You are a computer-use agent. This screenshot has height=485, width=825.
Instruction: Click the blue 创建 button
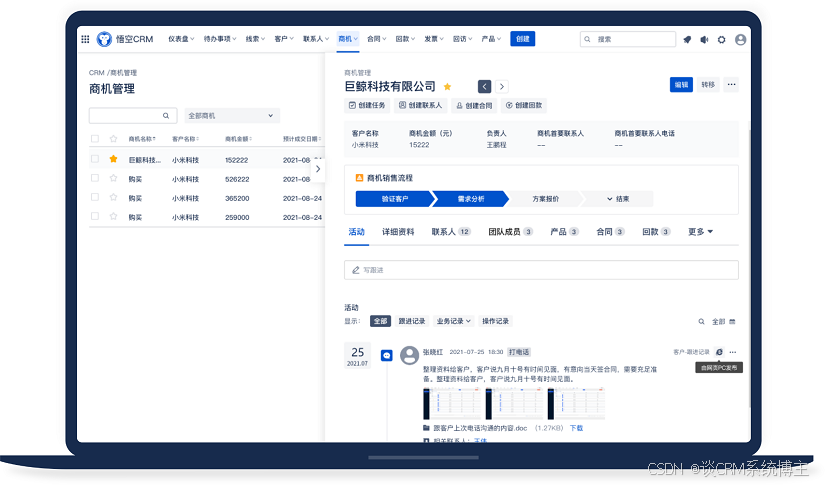[x=522, y=39]
